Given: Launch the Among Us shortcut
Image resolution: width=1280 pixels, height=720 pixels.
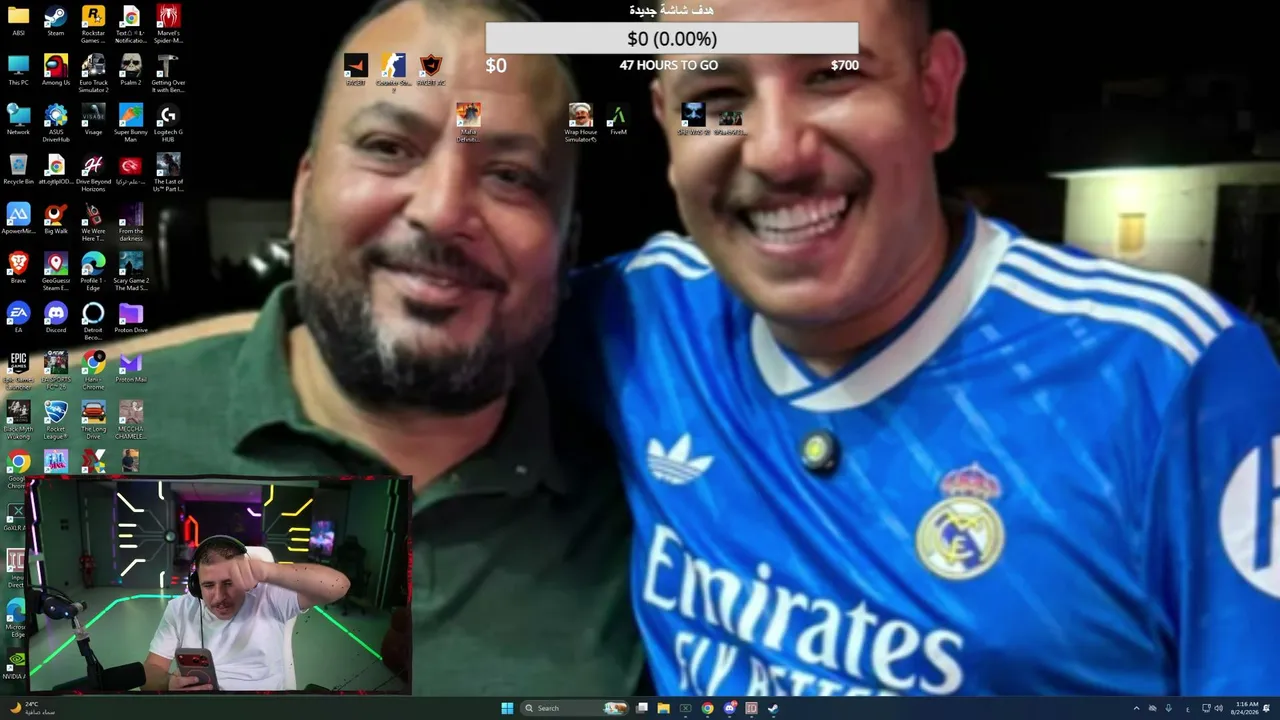Looking at the screenshot, I should [56, 71].
